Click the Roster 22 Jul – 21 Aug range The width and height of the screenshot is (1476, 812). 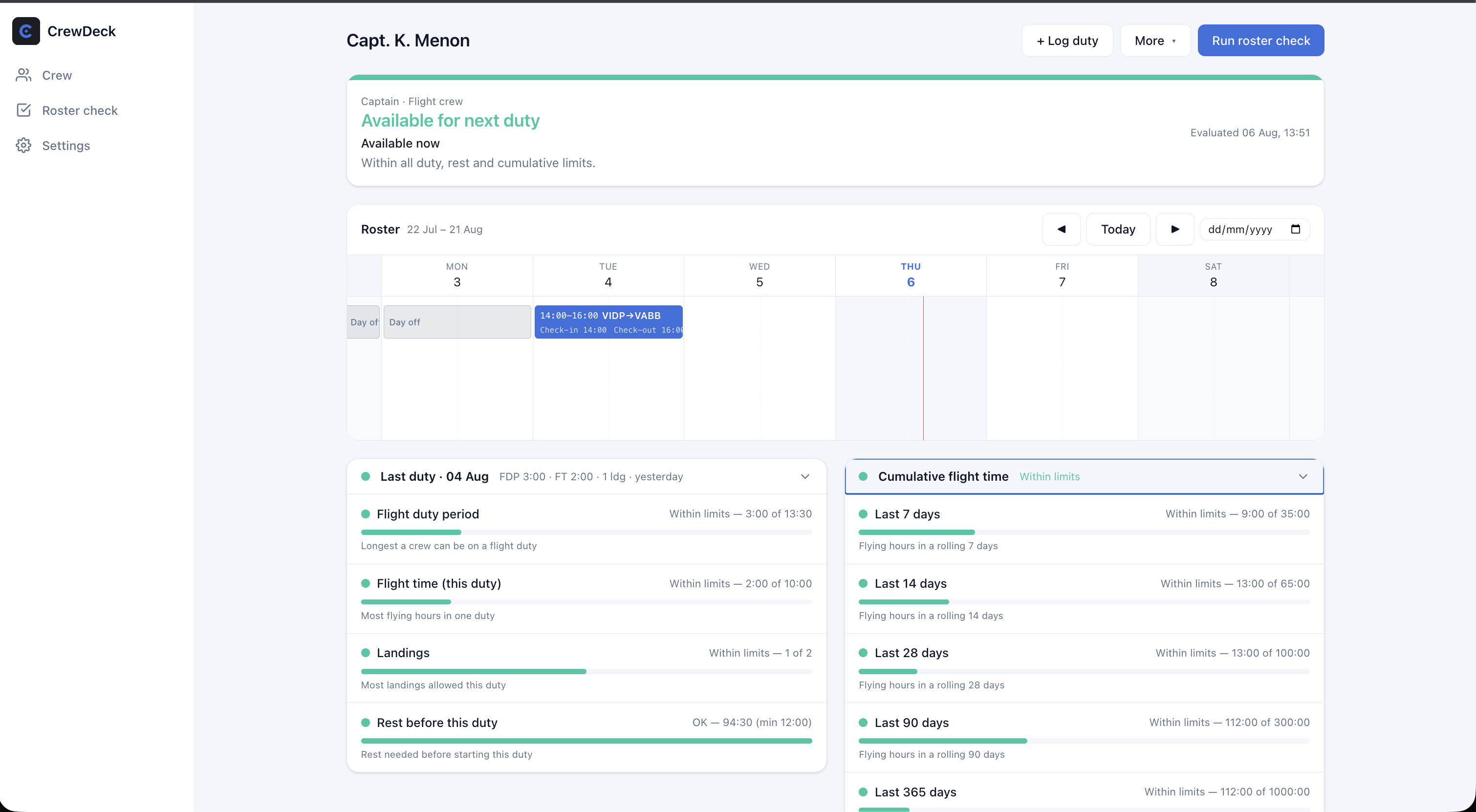(444, 229)
